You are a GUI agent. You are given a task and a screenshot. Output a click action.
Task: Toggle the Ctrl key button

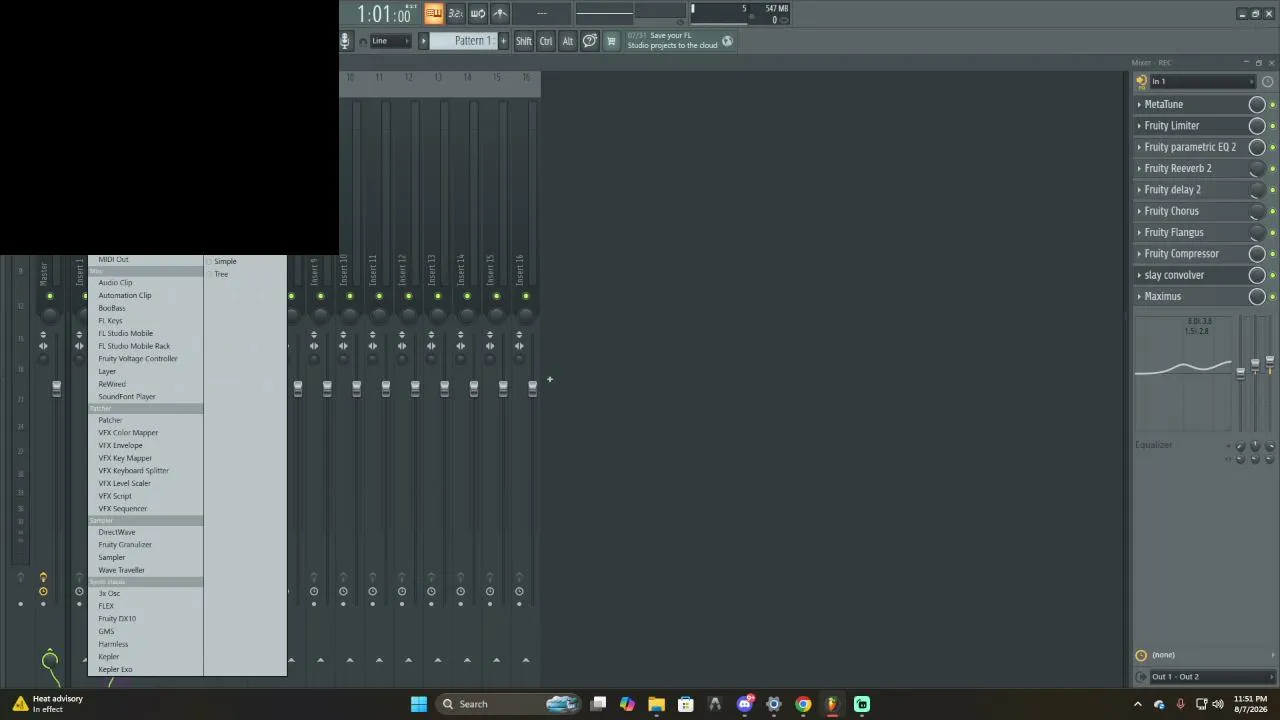coord(546,41)
